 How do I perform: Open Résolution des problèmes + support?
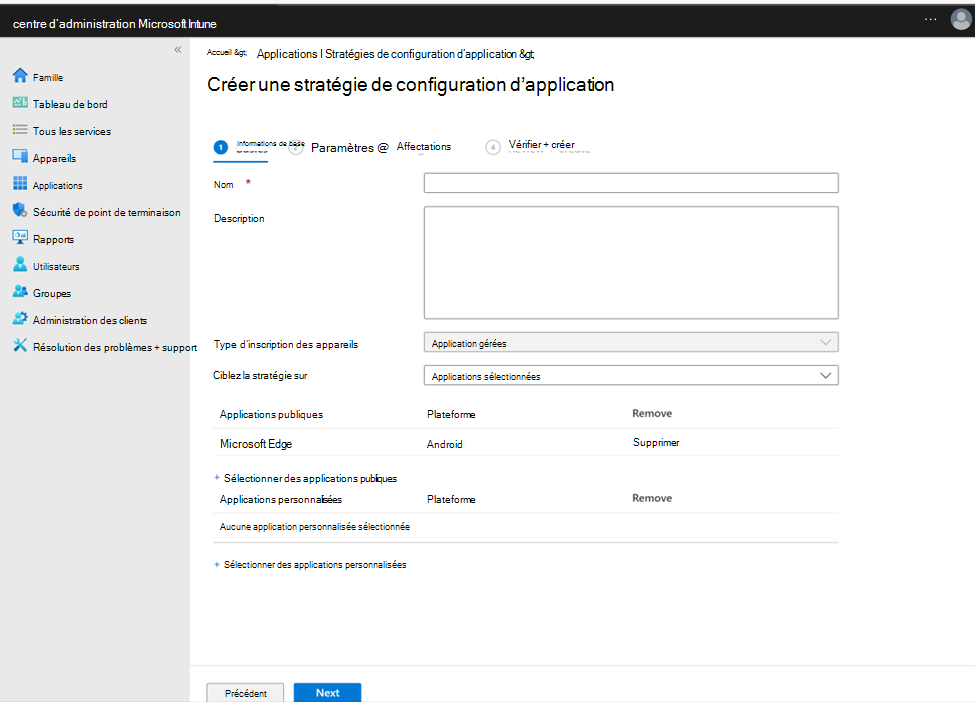[114, 348]
